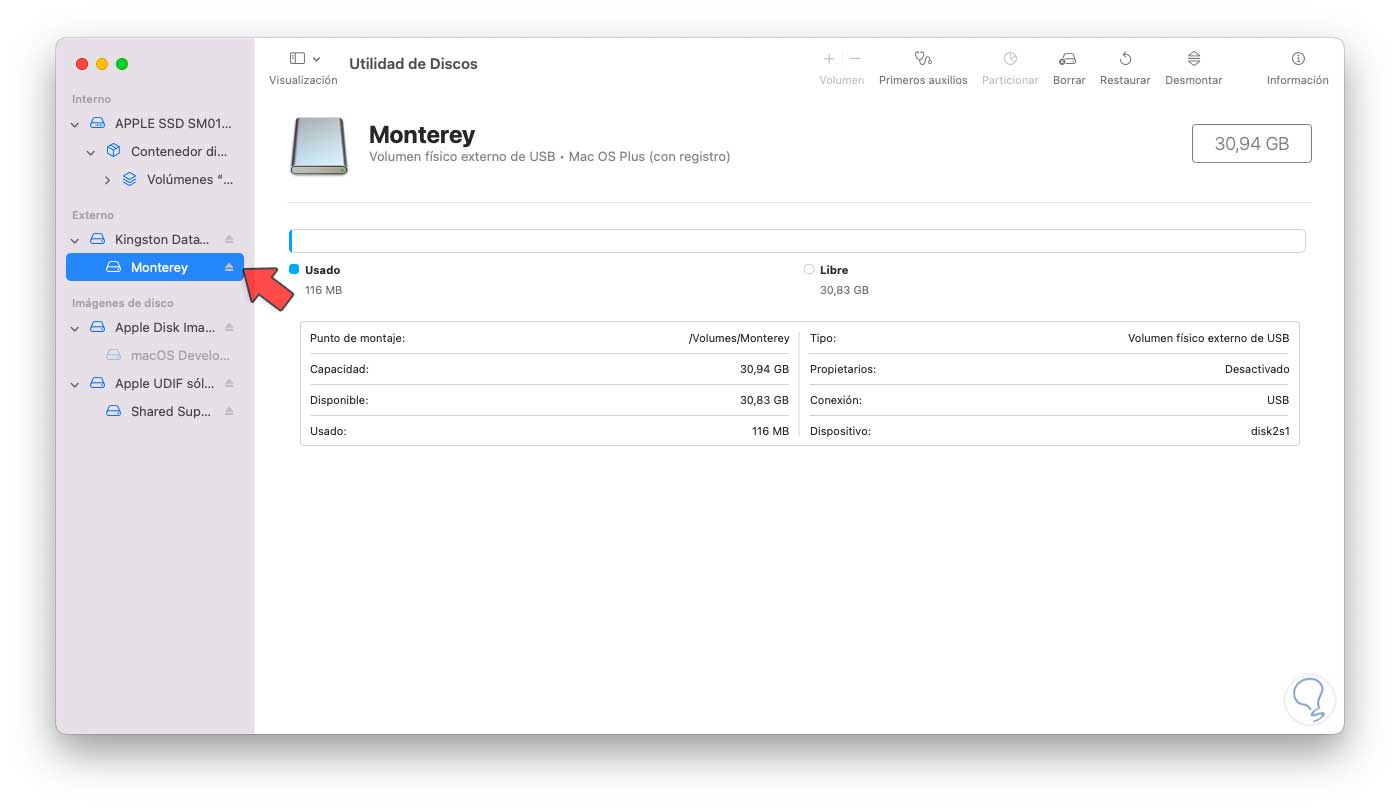Collapse the Contenedor disk container
The width and height of the screenshot is (1400, 808).
pos(91,152)
